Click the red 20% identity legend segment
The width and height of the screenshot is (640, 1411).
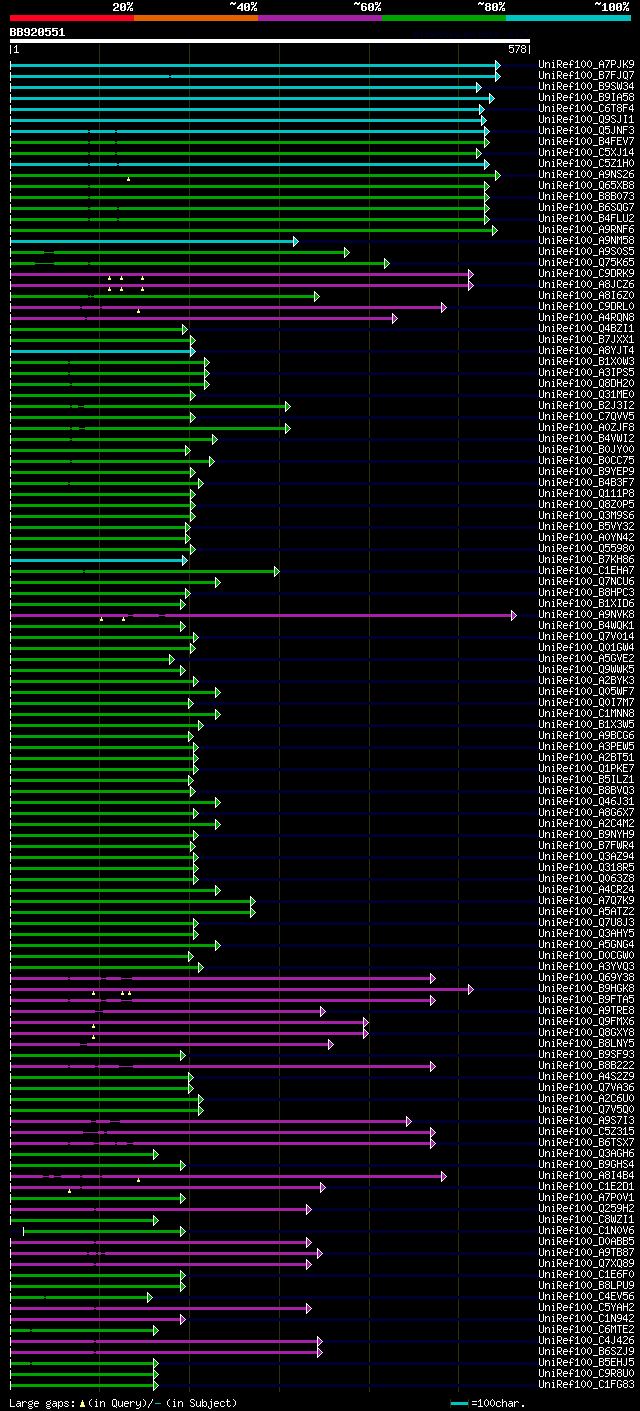pyautogui.click(x=72, y=18)
